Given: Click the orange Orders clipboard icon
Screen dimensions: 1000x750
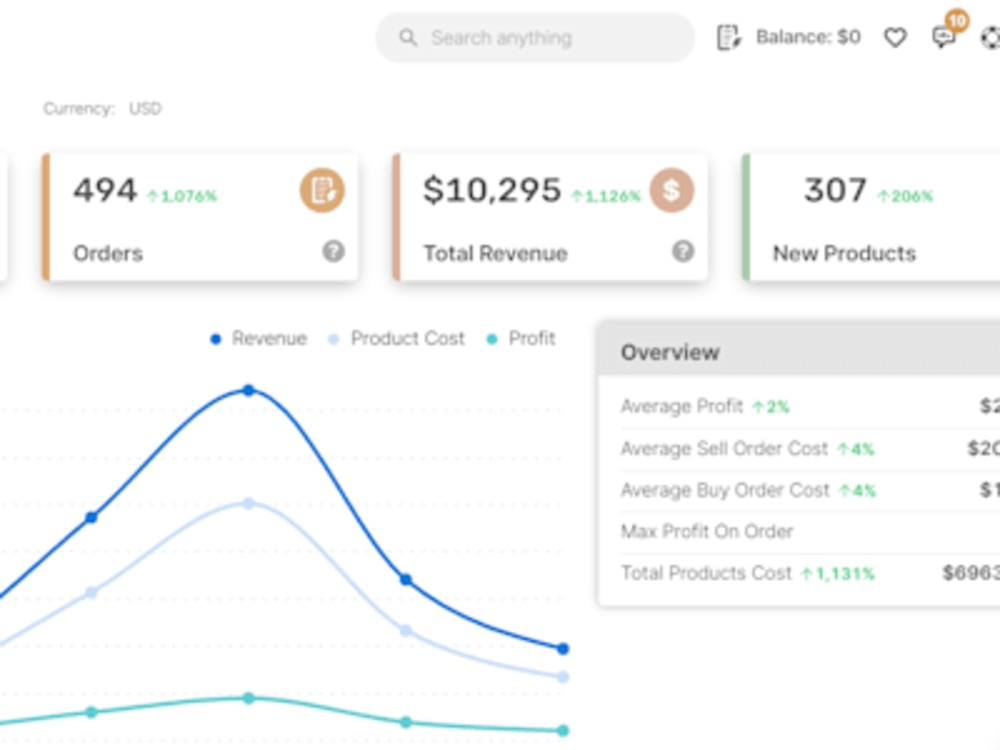Looking at the screenshot, I should 322,190.
